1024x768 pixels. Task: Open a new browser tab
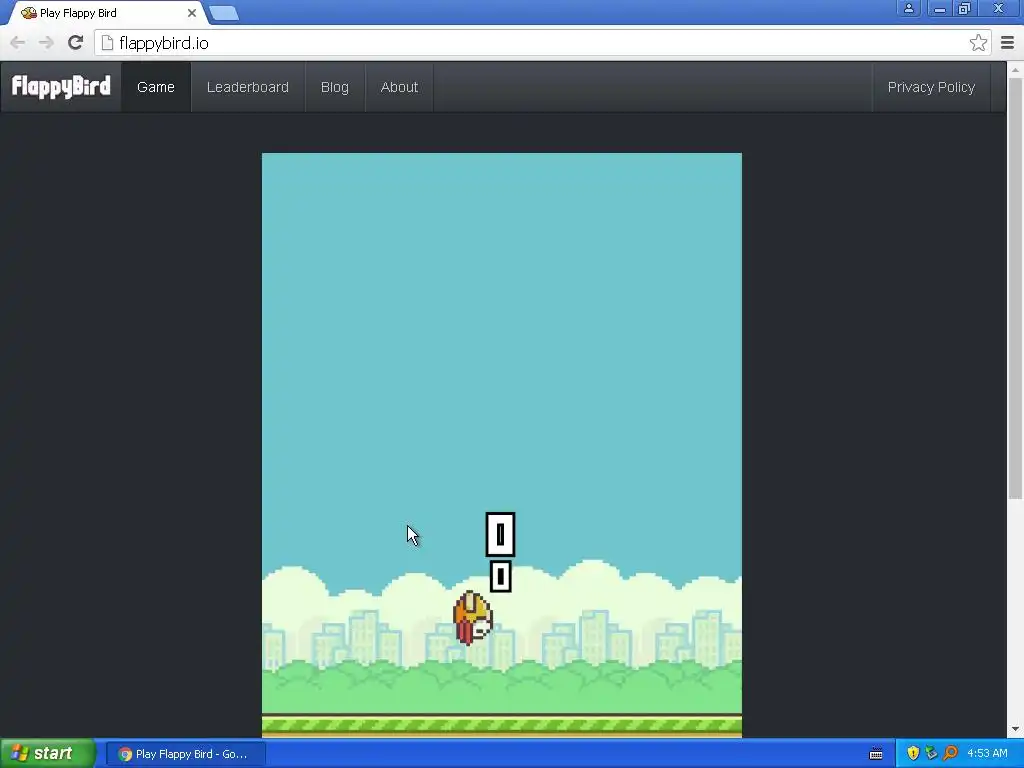[224, 14]
